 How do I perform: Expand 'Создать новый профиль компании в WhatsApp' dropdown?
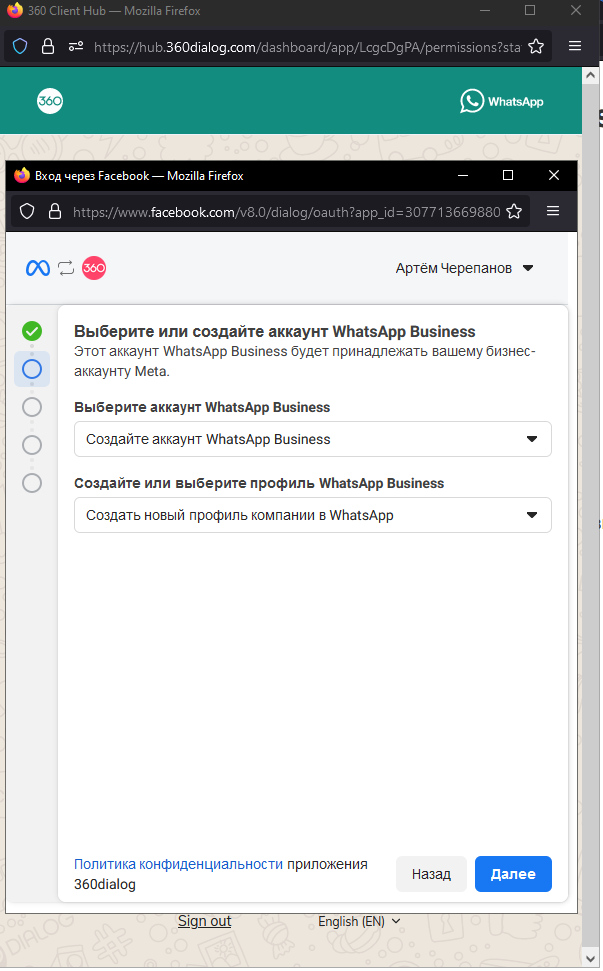pos(313,515)
